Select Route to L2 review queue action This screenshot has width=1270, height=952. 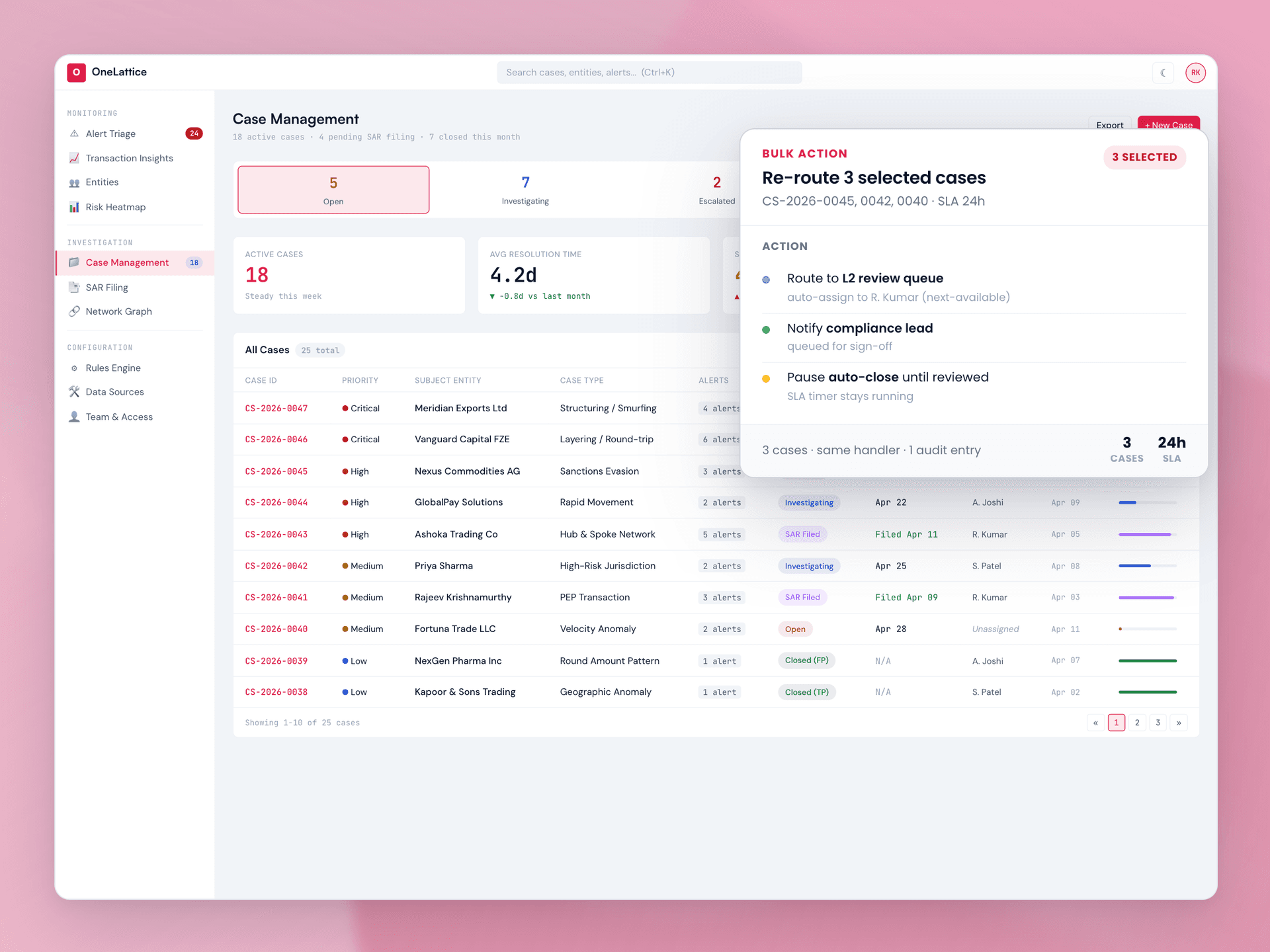coord(974,288)
